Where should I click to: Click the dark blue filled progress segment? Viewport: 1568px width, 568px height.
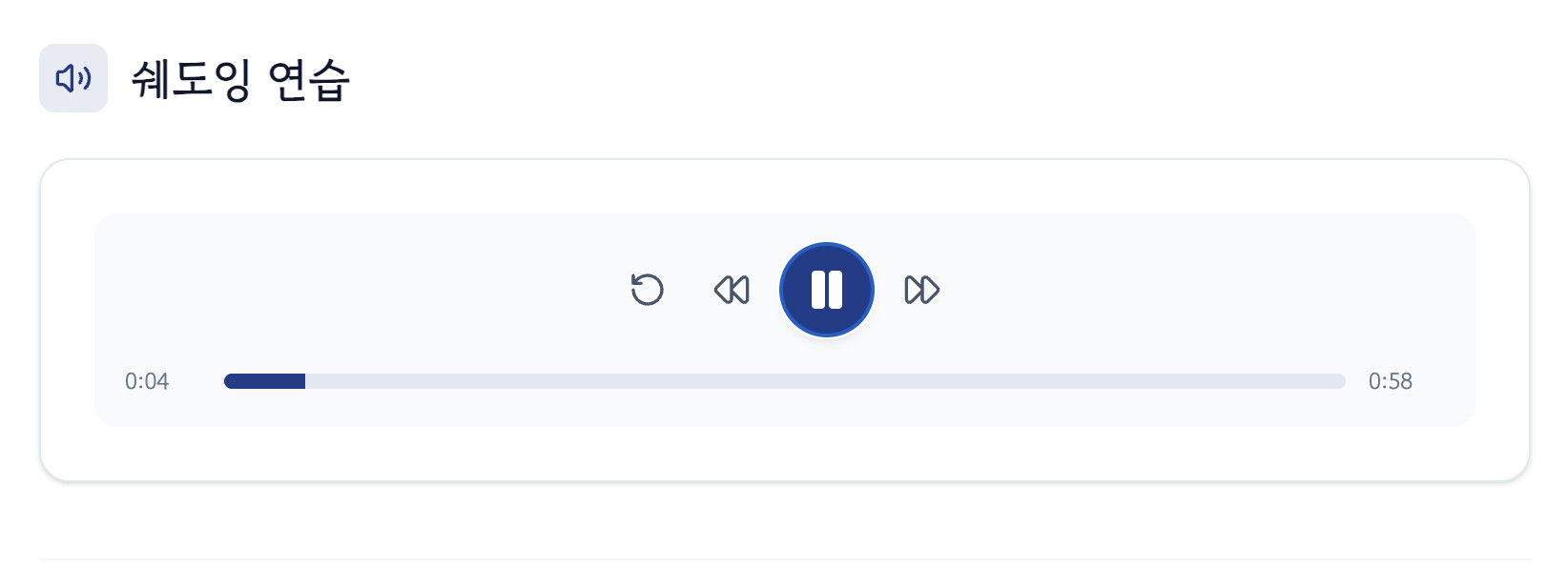coord(264,381)
